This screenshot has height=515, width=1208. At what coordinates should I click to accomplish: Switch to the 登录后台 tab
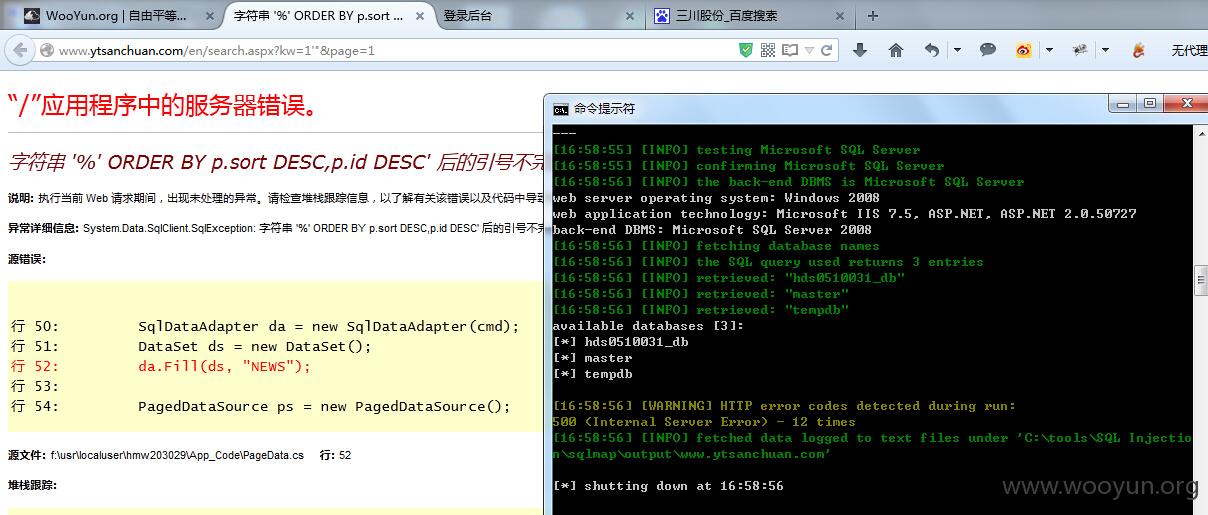coord(538,16)
